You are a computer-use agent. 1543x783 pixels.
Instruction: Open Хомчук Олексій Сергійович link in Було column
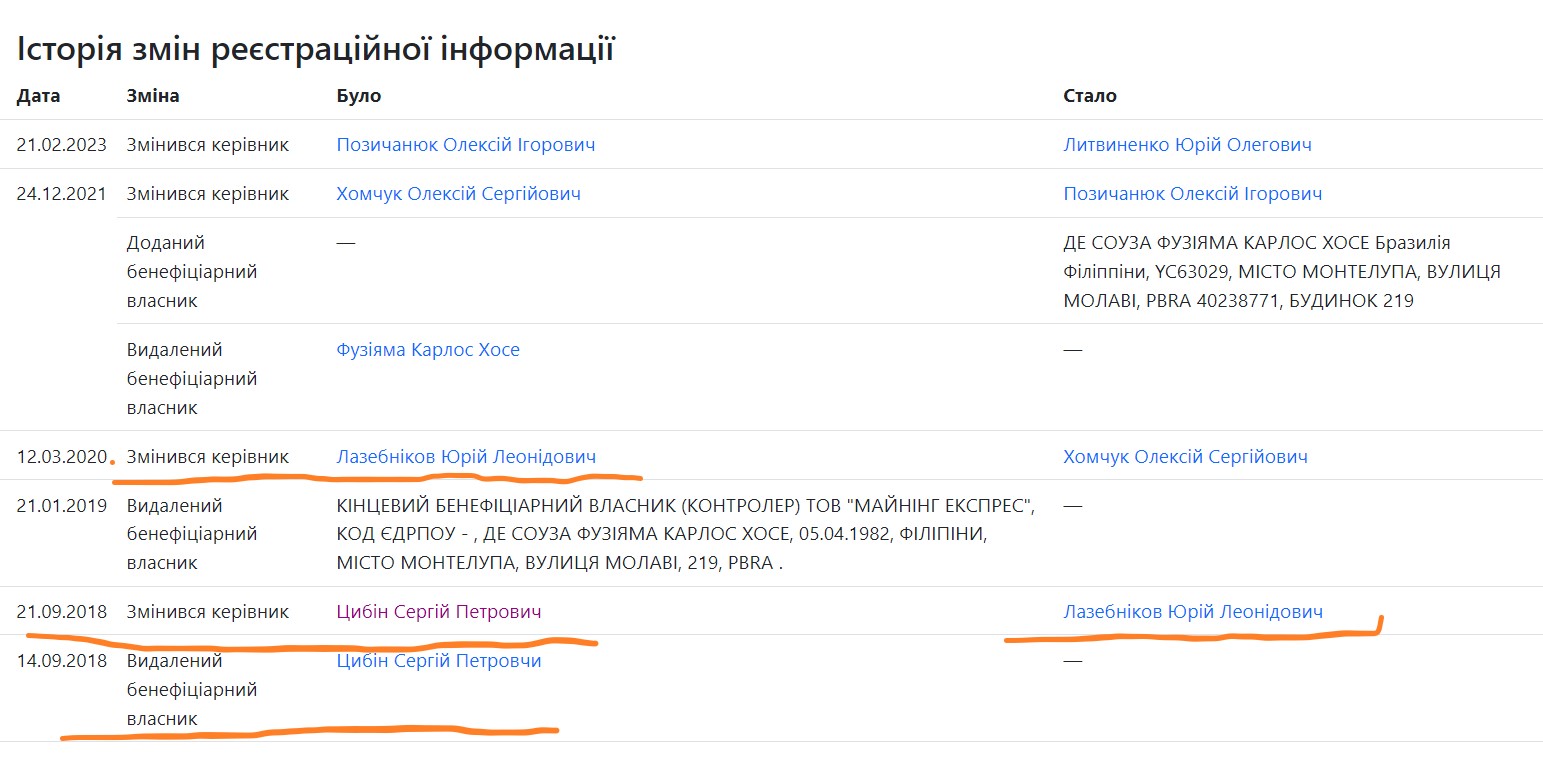coord(458,194)
